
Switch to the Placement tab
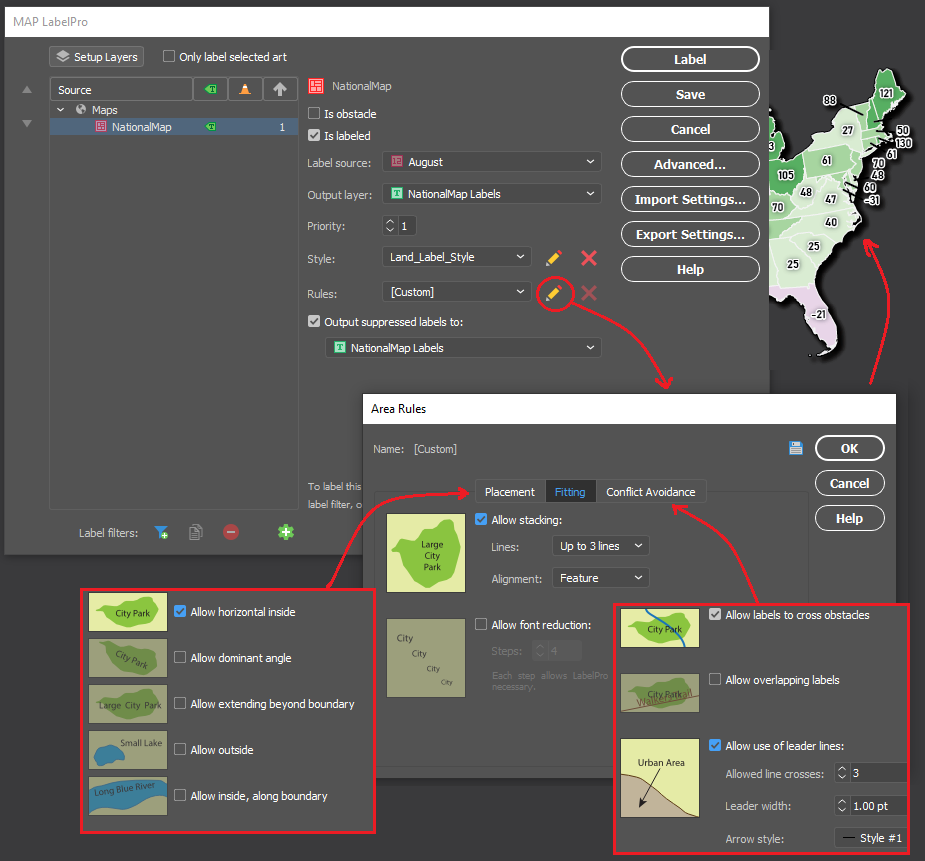click(x=510, y=492)
